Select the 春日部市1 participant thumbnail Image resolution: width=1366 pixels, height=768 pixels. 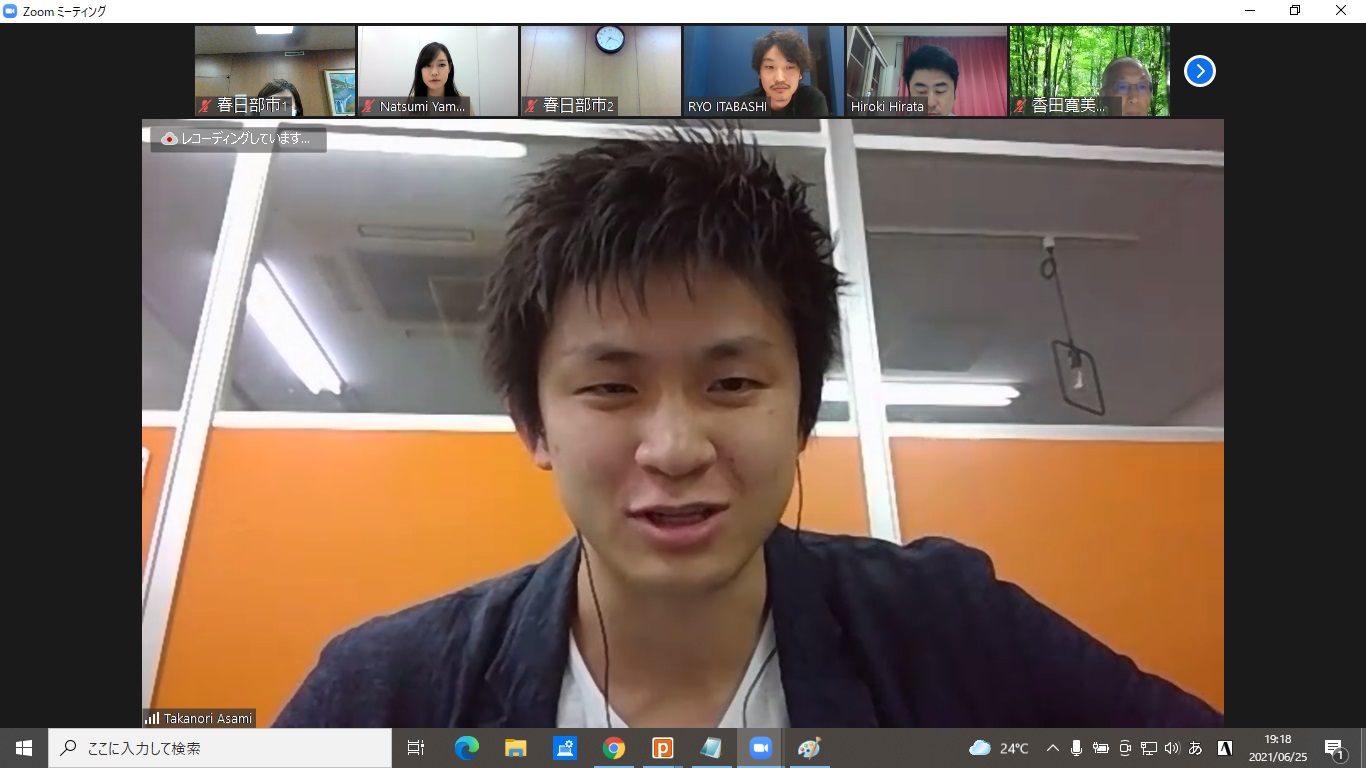click(x=275, y=71)
